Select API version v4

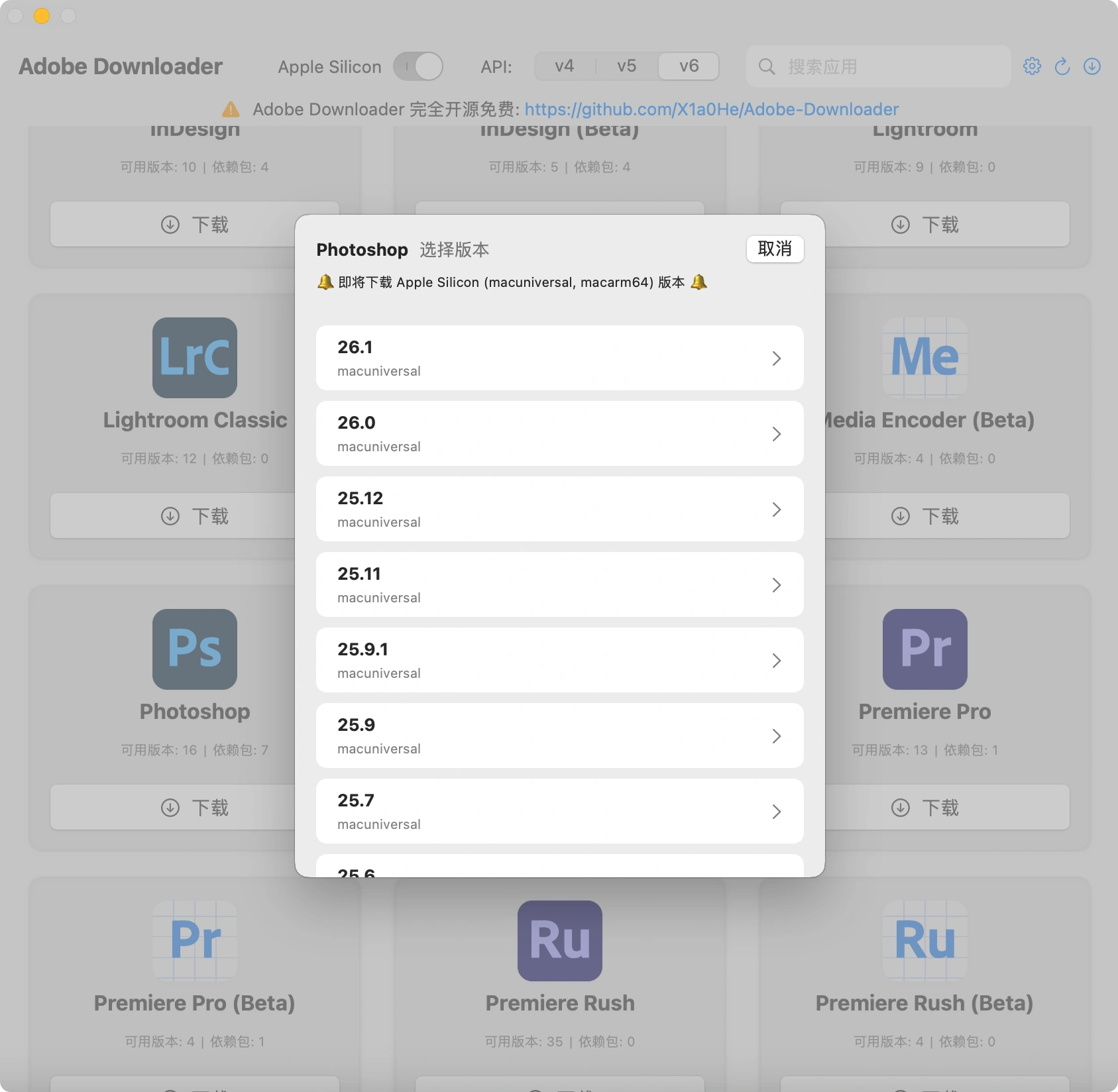[565, 66]
